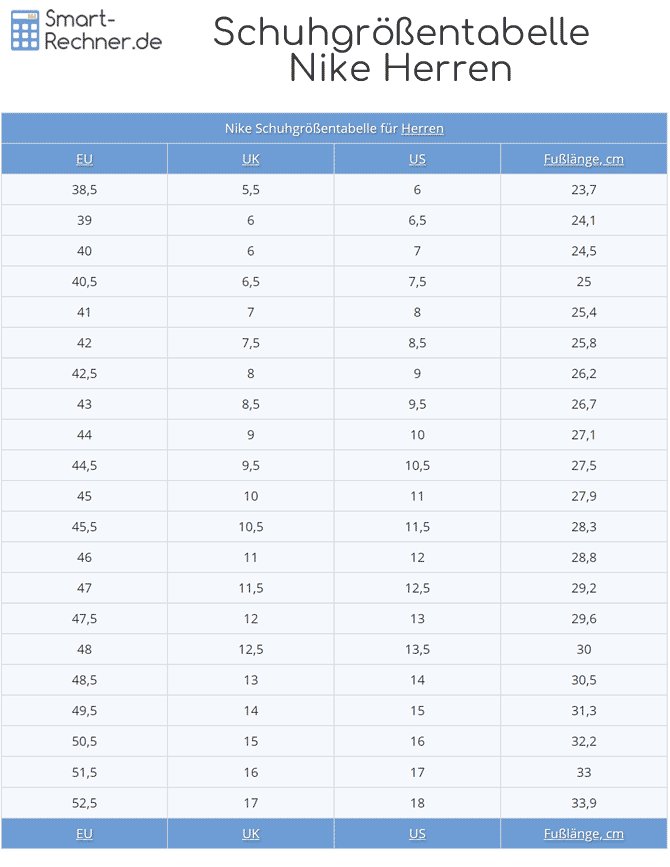Click the top header Fußlänge, cm link
The image size is (670, 867).
(x=584, y=159)
